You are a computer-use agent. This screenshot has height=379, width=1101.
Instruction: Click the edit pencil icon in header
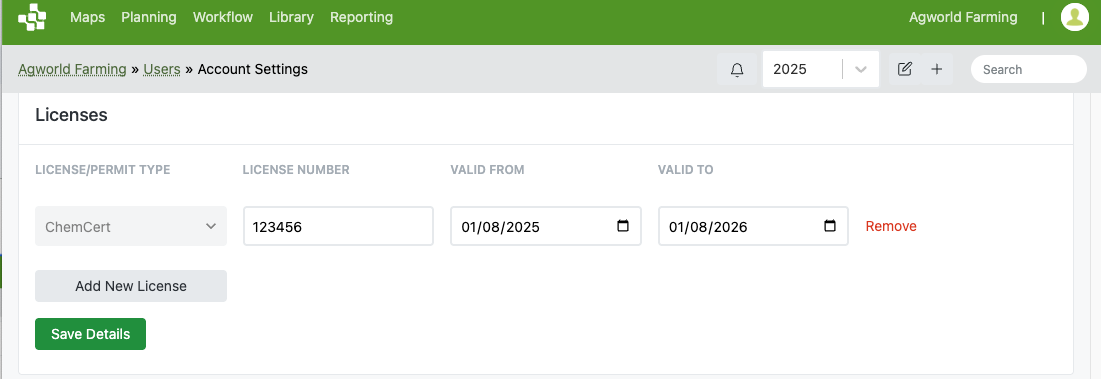904,69
